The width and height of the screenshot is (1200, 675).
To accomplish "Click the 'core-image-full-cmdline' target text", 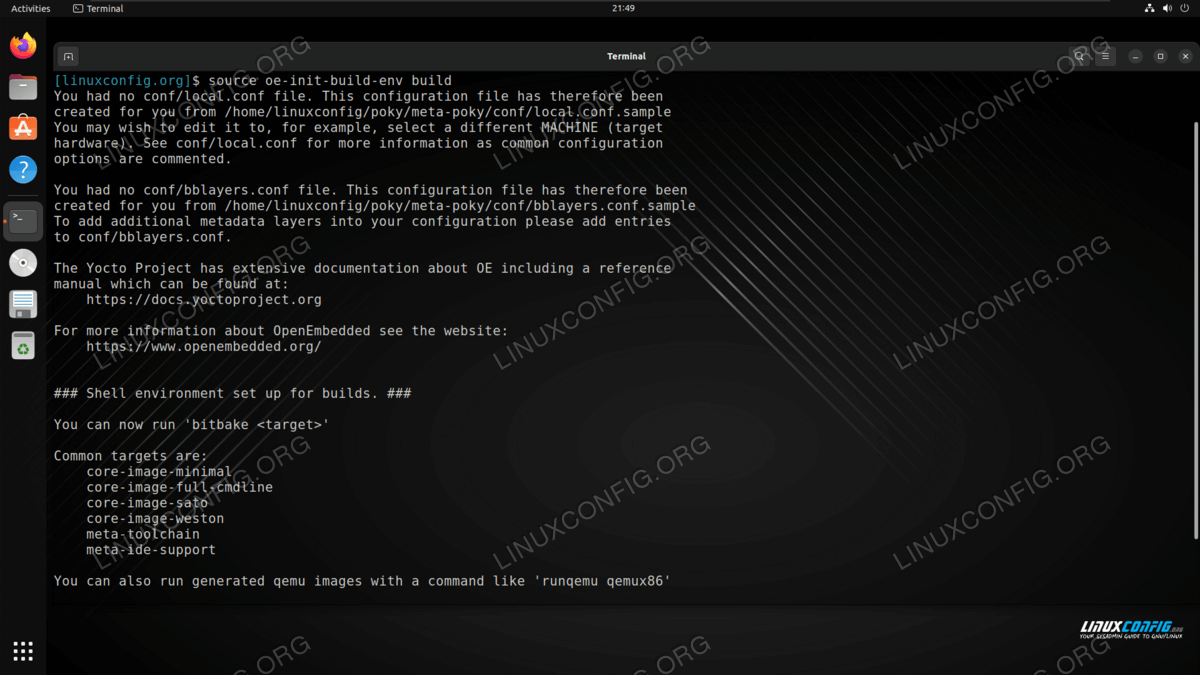I will (x=180, y=487).
